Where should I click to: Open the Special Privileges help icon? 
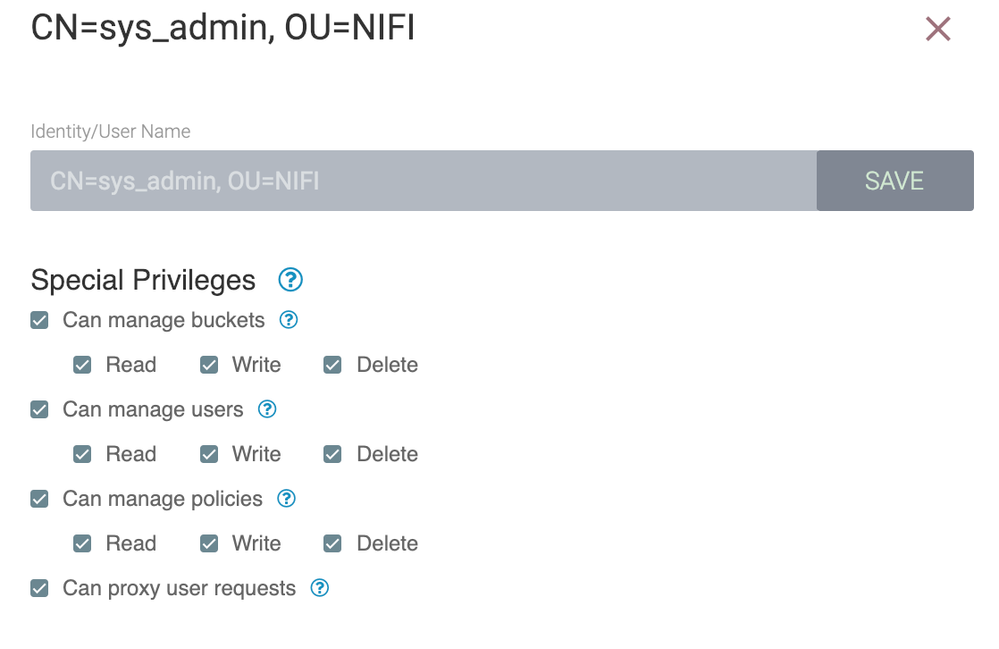pos(290,280)
